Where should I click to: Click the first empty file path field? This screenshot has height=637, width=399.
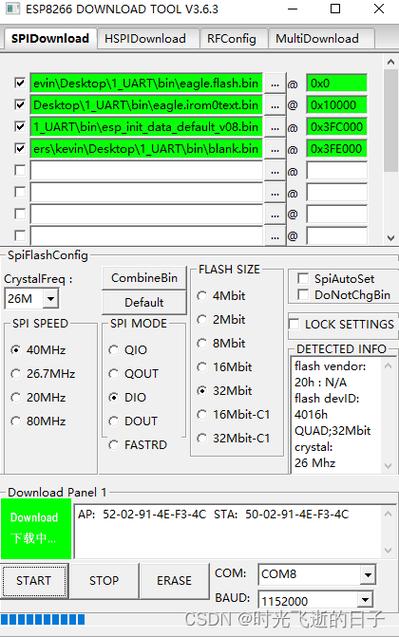coord(146,170)
